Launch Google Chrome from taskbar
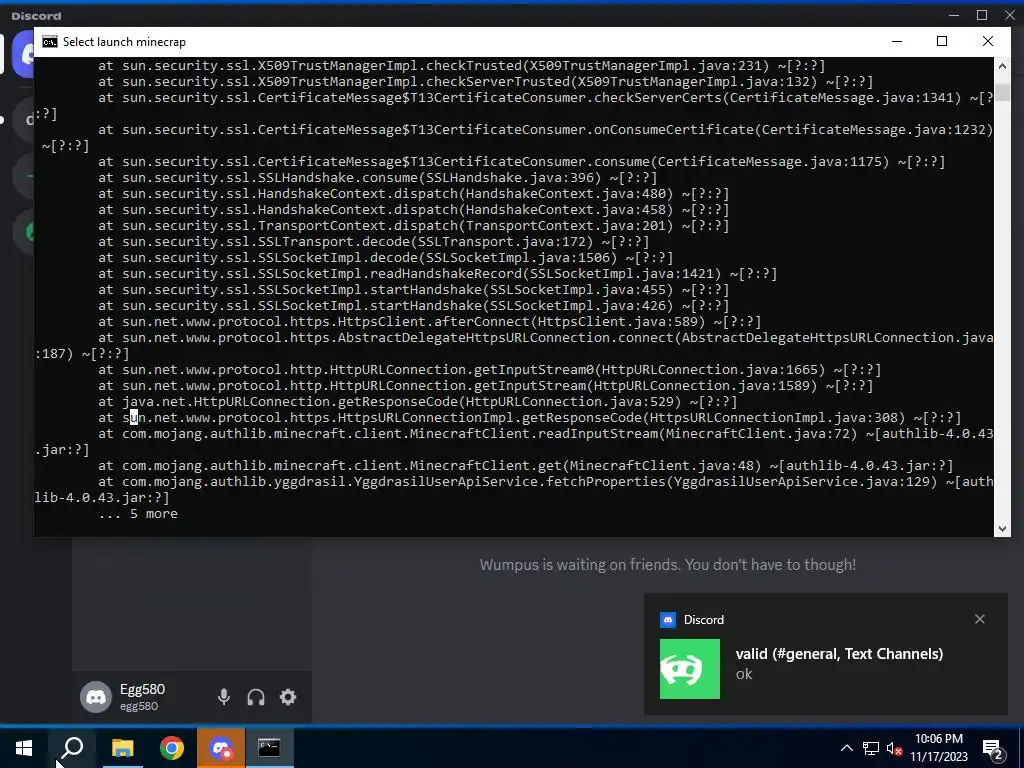This screenshot has height=768, width=1024. pyautogui.click(x=172, y=748)
